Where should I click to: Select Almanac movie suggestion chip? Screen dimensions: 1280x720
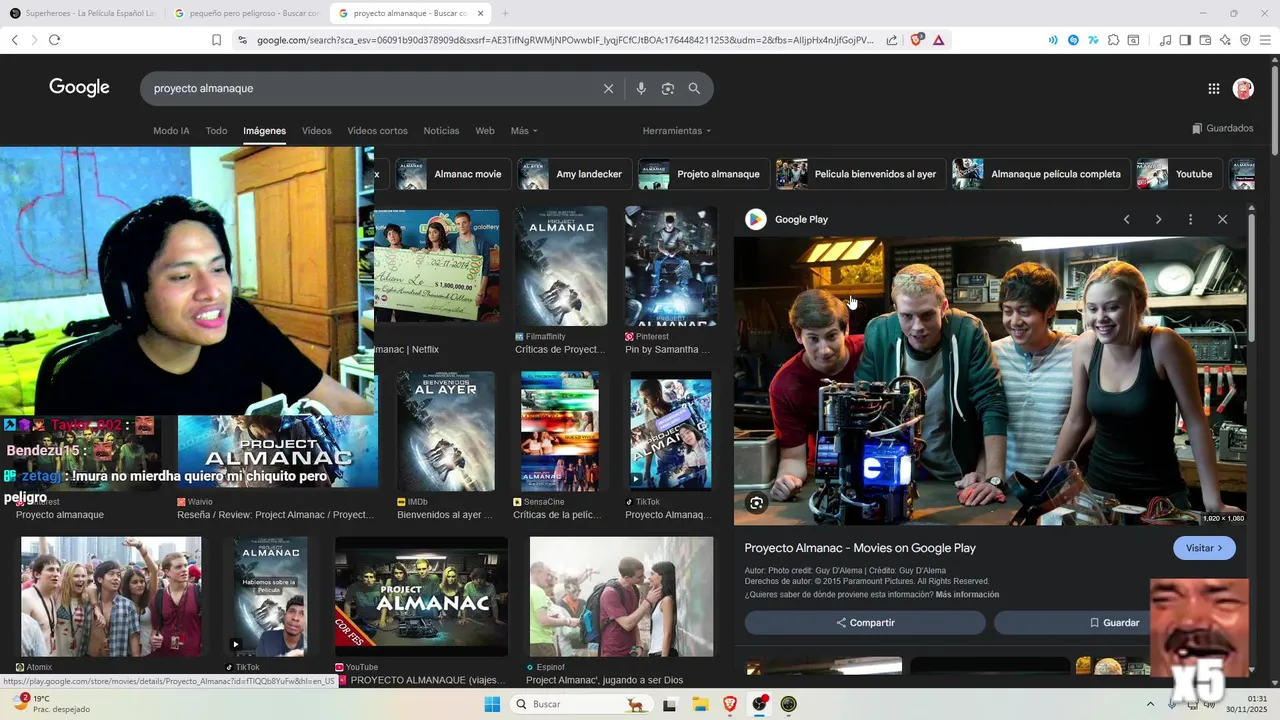[454, 174]
